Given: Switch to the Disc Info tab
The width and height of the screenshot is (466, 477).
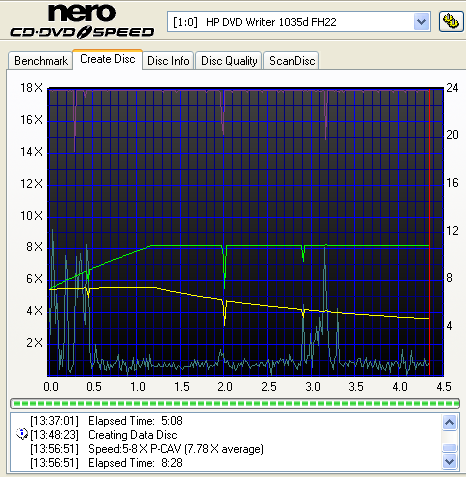Looking at the screenshot, I should (168, 61).
